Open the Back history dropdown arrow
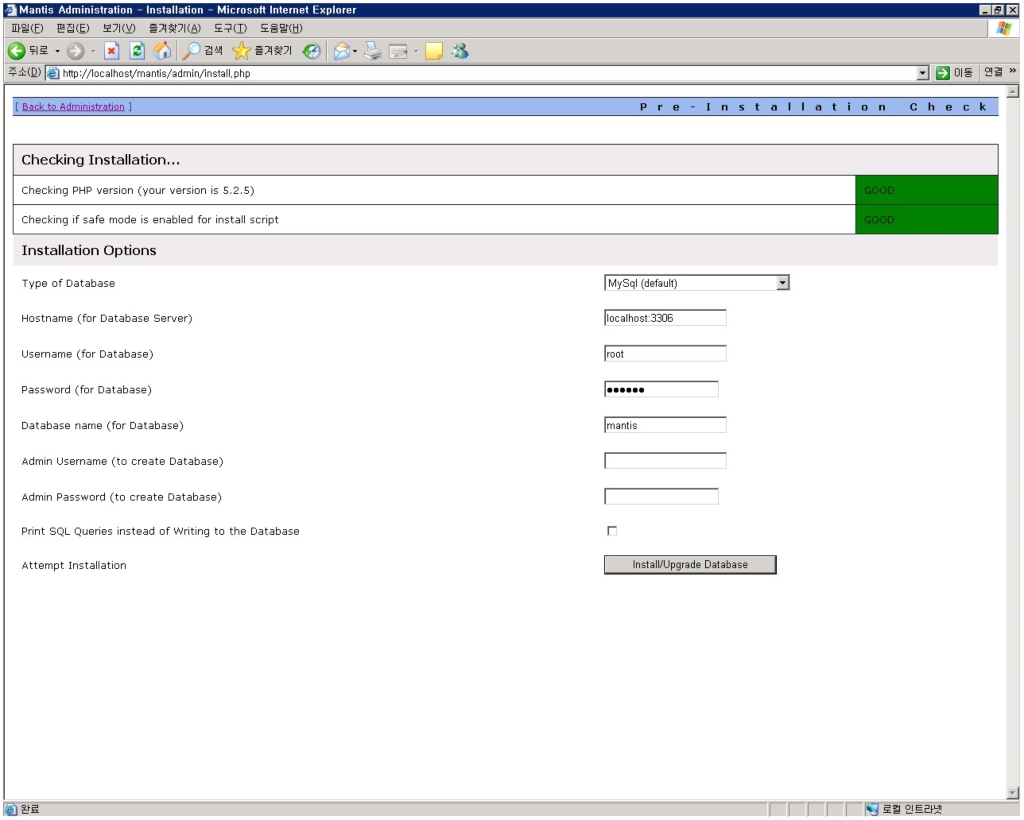 57,51
